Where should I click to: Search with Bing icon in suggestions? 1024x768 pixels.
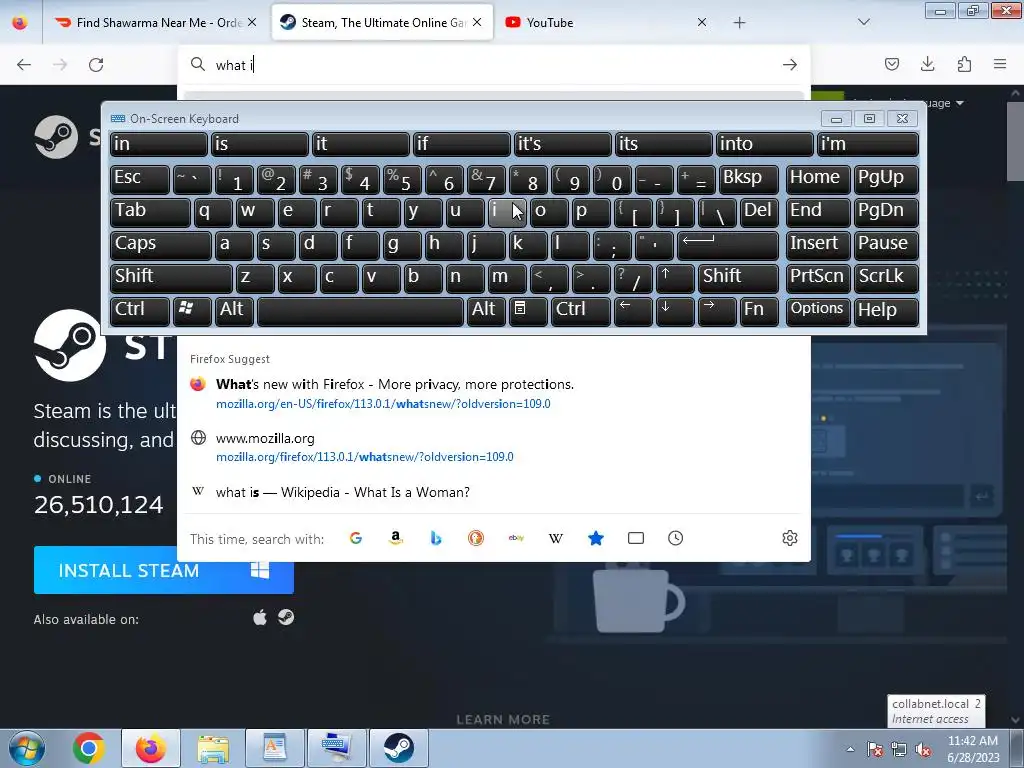pos(436,538)
